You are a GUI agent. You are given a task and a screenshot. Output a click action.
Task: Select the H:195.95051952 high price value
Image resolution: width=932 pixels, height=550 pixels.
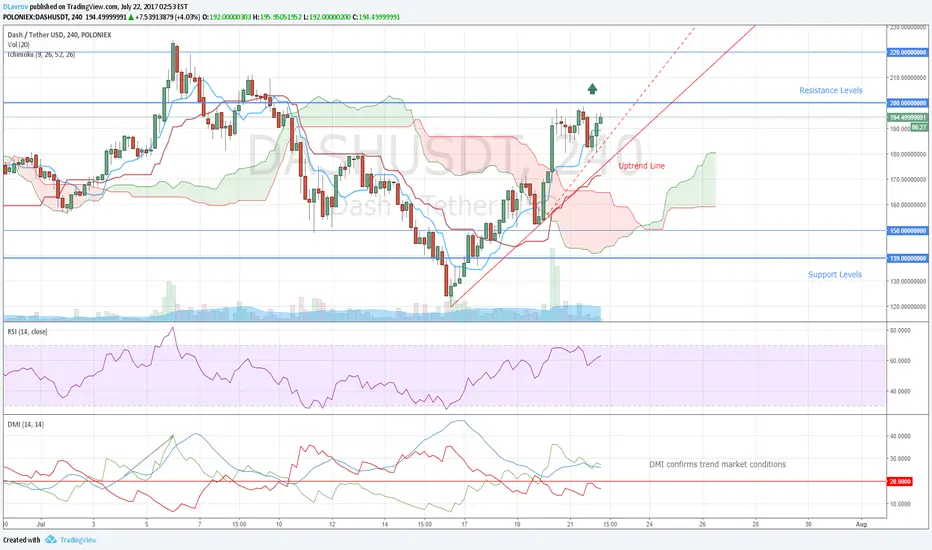tap(277, 17)
